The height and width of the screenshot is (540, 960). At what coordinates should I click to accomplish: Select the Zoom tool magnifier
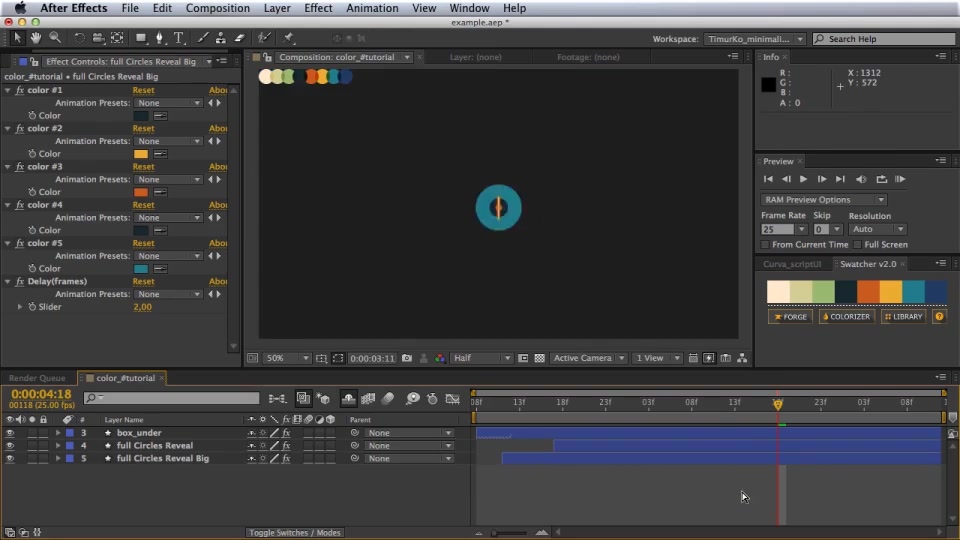55,38
